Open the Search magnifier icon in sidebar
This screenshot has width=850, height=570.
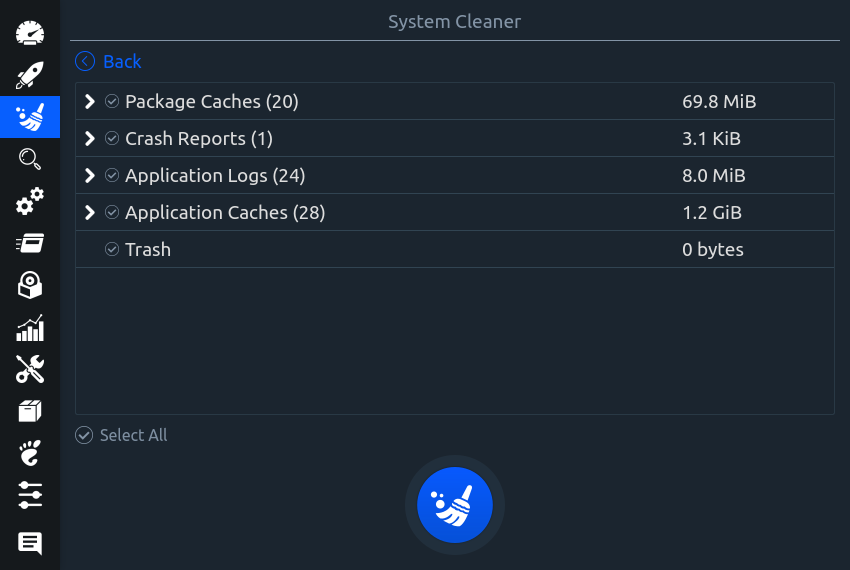tap(30, 159)
